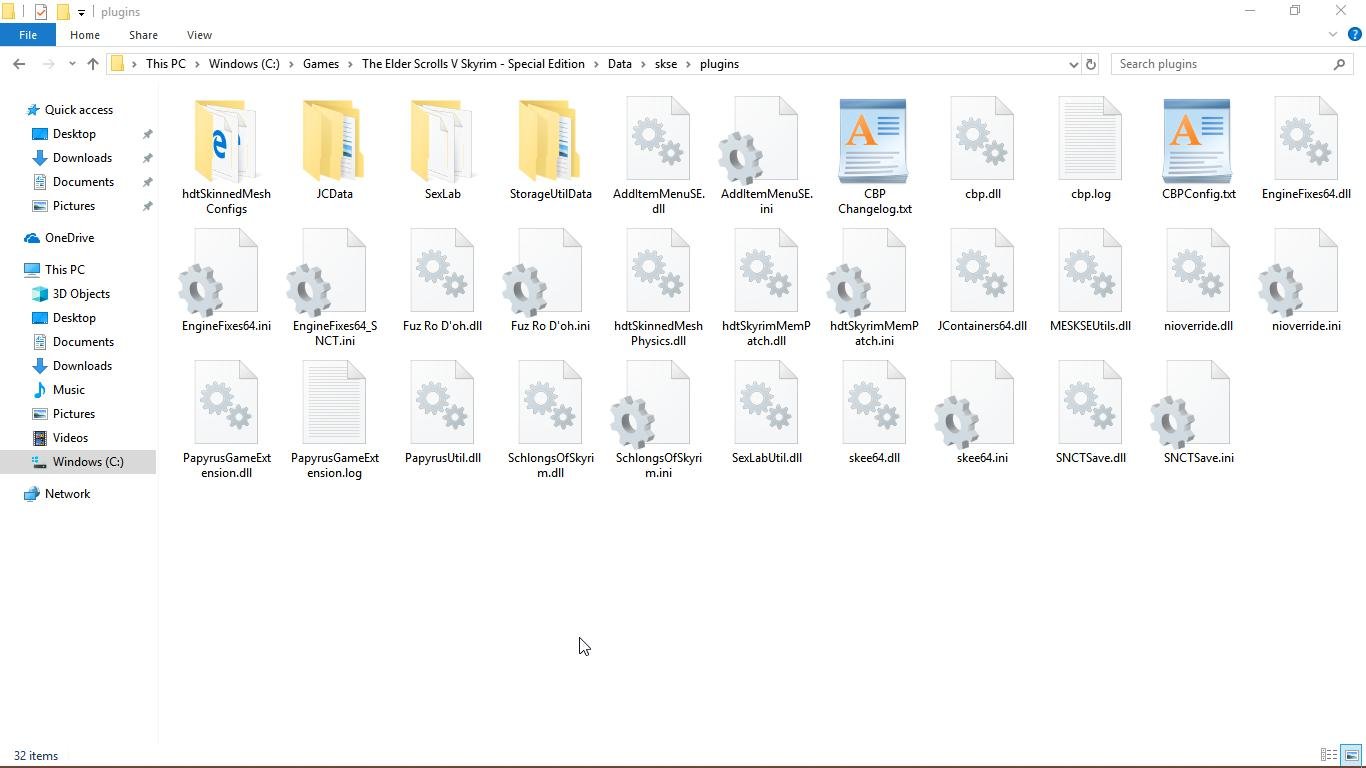Switch to Large icons view layout

point(1351,756)
